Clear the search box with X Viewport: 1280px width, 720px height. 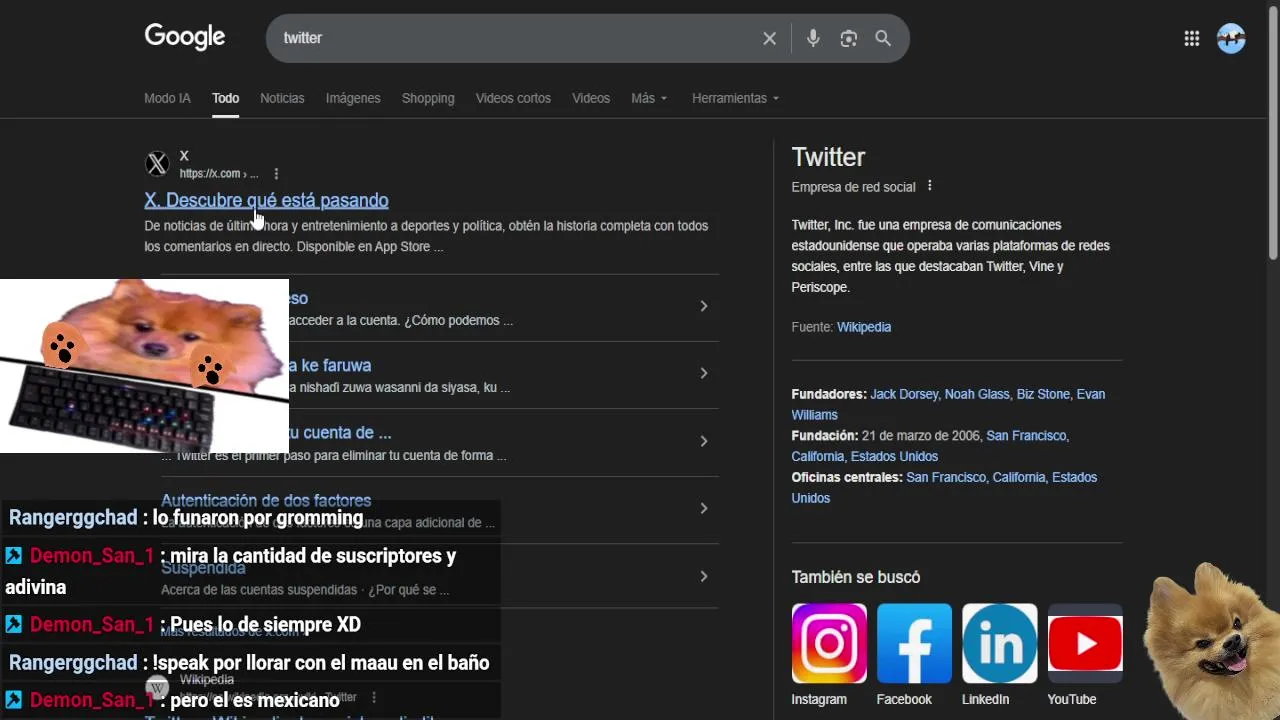click(769, 38)
